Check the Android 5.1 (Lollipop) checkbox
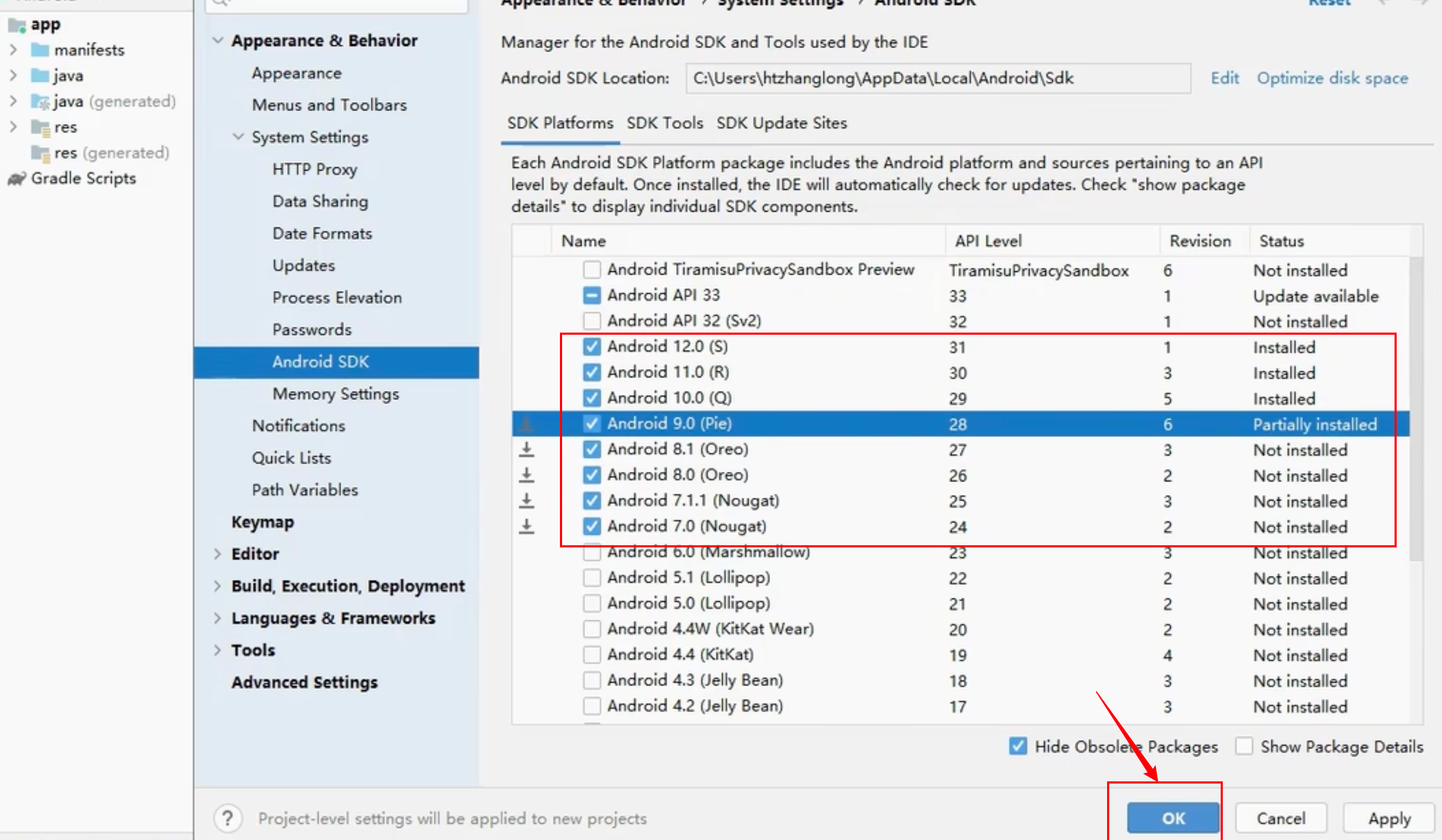This screenshot has width=1442, height=840. [x=591, y=578]
